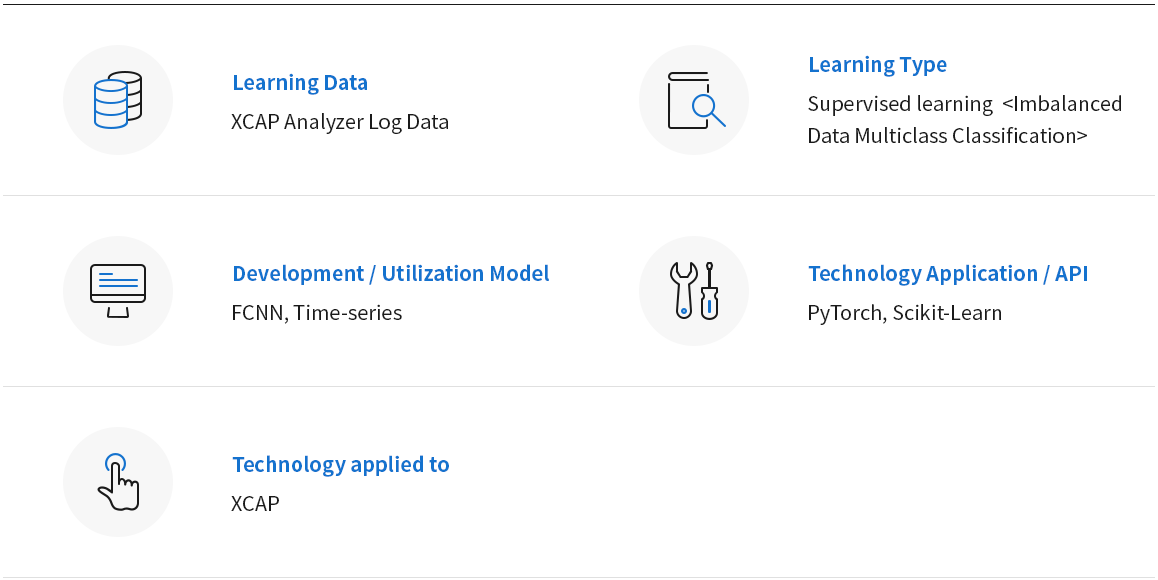The height and width of the screenshot is (580, 1158).
Task: Select the Technology applied to heading
Action: (x=340, y=464)
